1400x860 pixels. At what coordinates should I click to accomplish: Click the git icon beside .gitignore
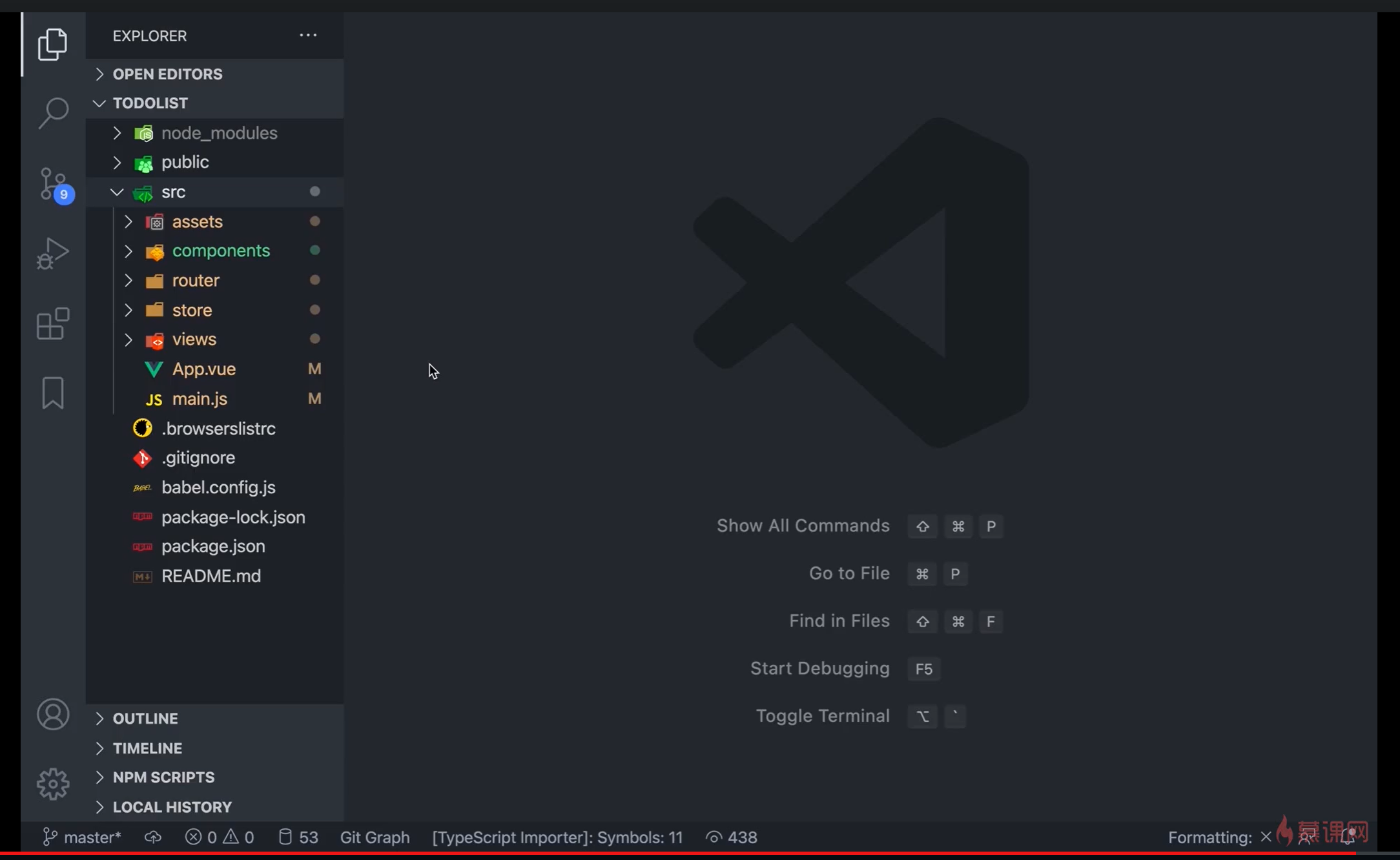pos(142,458)
